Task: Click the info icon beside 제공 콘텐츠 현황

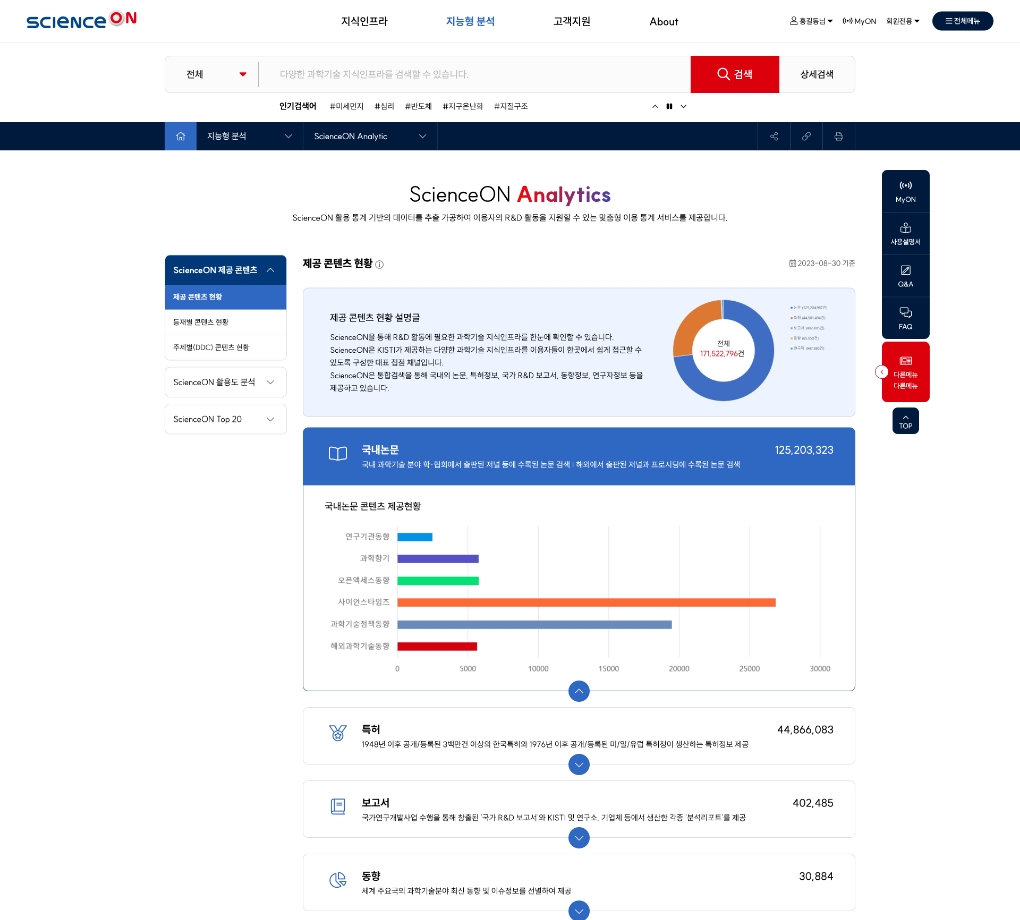Action: [x=379, y=264]
